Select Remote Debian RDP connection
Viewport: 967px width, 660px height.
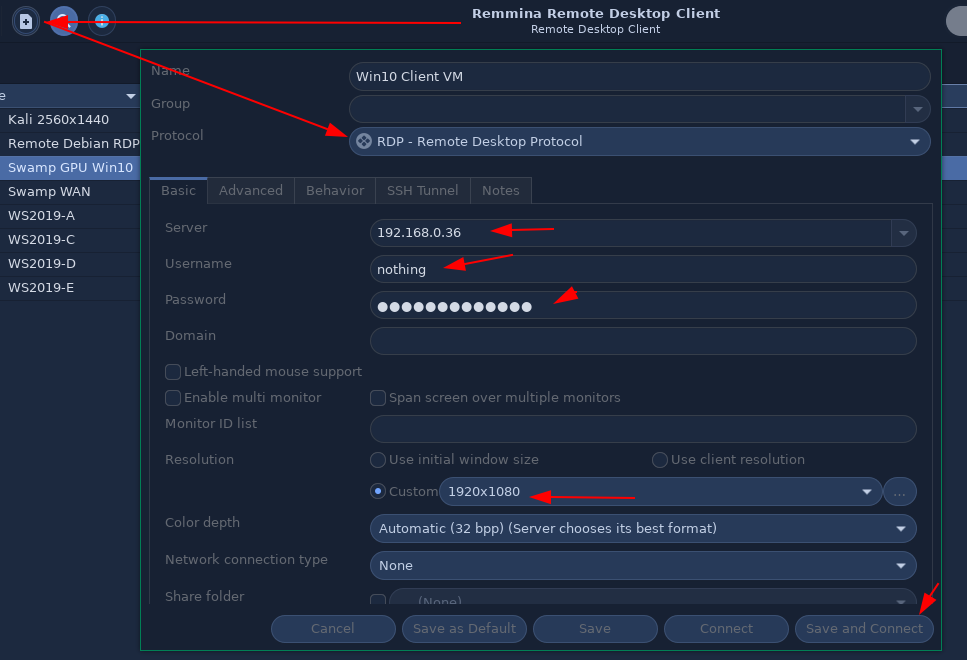[70, 144]
